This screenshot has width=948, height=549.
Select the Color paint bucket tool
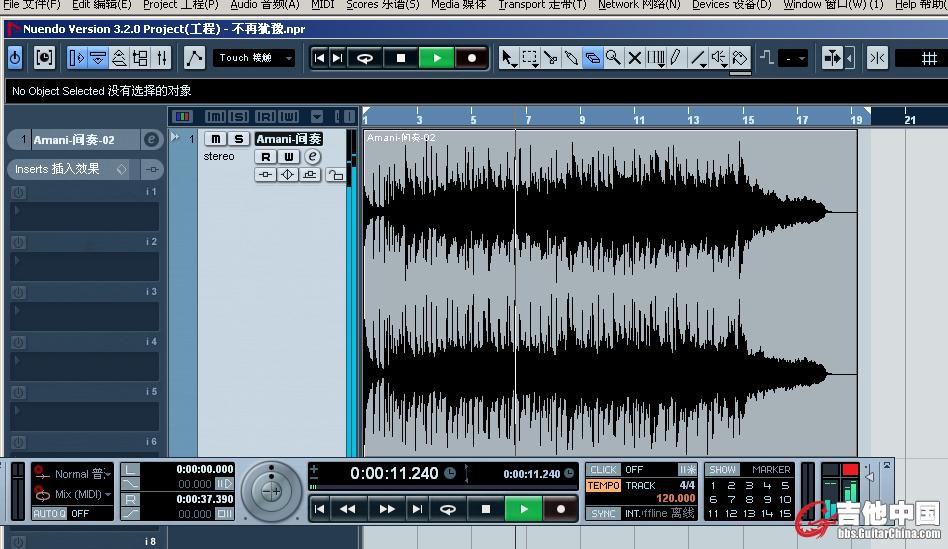[x=739, y=58]
